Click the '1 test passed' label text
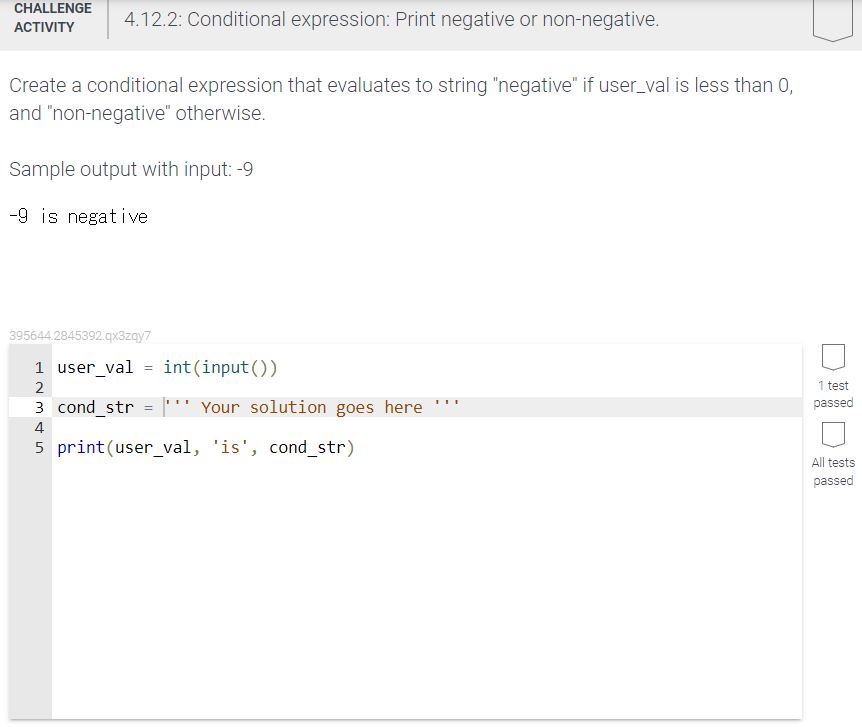This screenshot has height=727, width=862. pos(833,394)
